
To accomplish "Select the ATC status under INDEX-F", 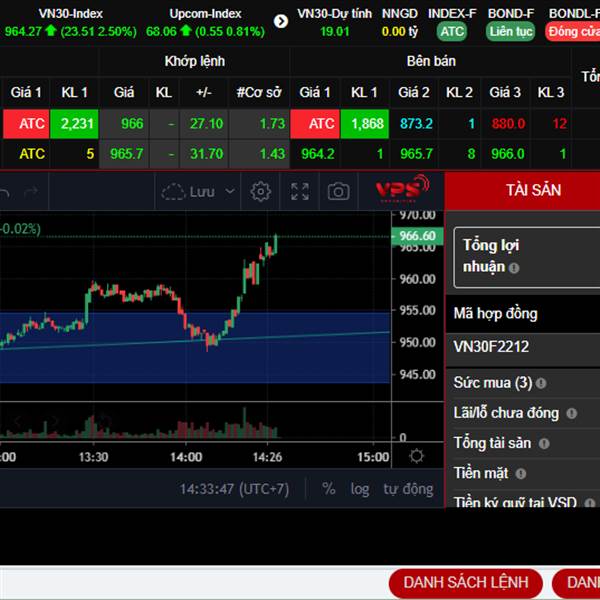I will tap(452, 31).
